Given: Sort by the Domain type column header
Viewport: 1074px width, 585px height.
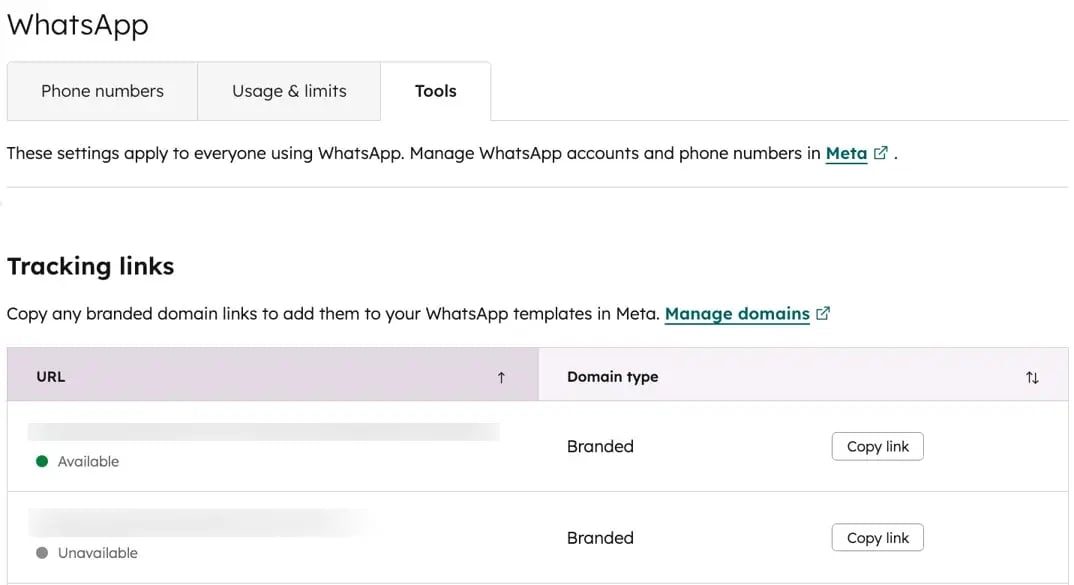Looking at the screenshot, I should pyautogui.click(x=803, y=375).
